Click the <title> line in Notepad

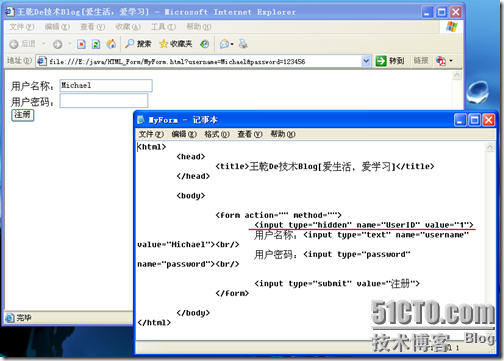click(x=325, y=166)
